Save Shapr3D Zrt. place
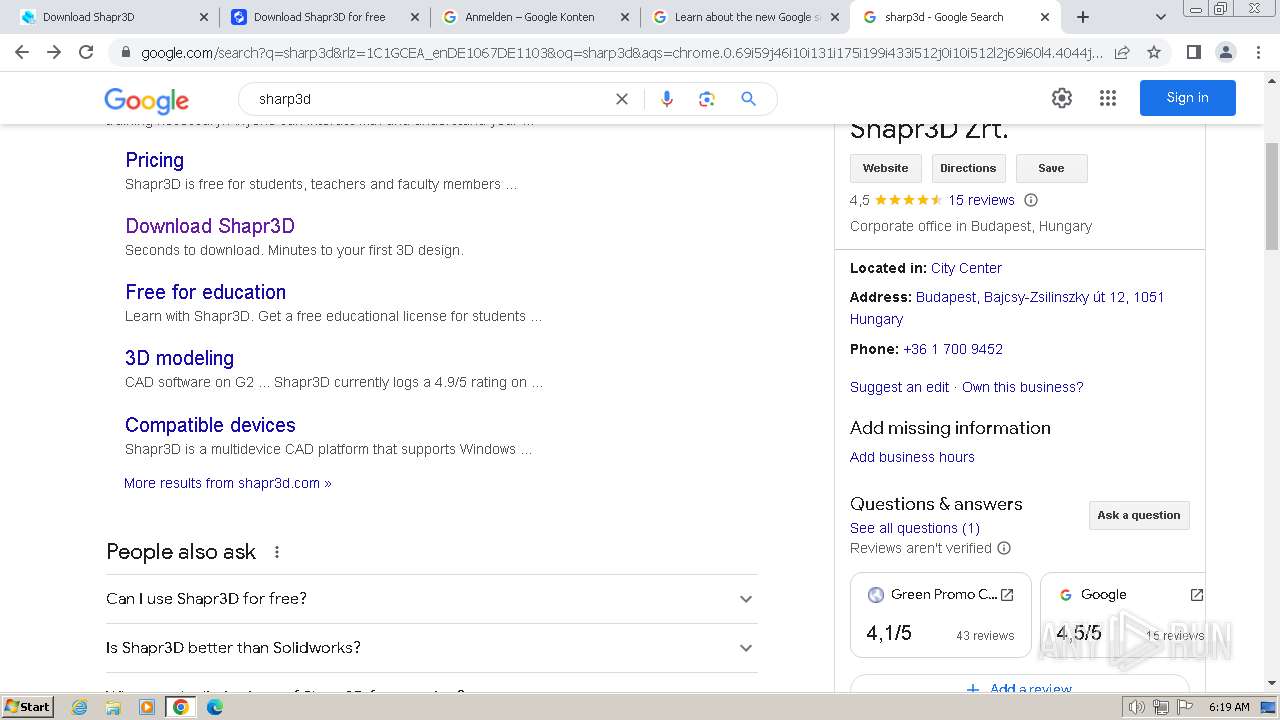Screen dimensions: 1280x720 click(x=1051, y=168)
